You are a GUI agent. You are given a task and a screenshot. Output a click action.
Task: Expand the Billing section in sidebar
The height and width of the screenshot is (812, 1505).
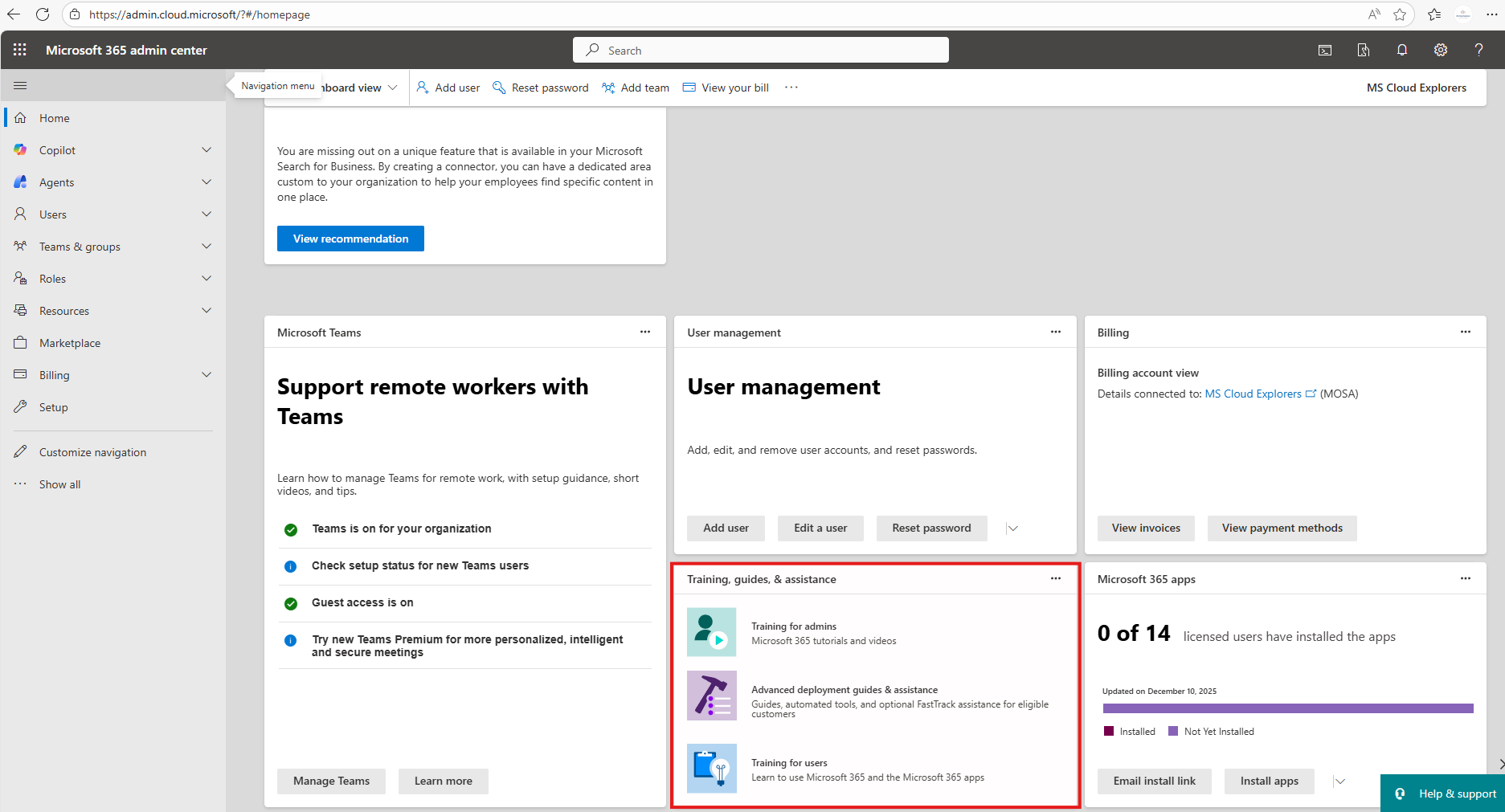[207, 374]
